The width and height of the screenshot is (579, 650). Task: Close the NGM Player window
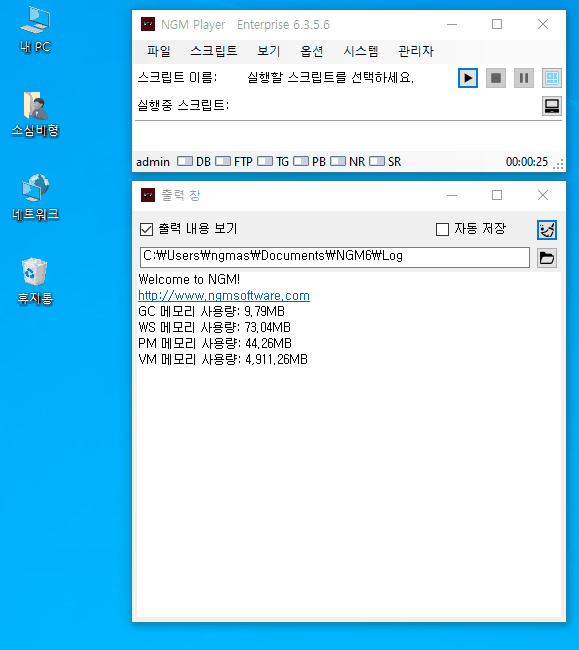(543, 24)
